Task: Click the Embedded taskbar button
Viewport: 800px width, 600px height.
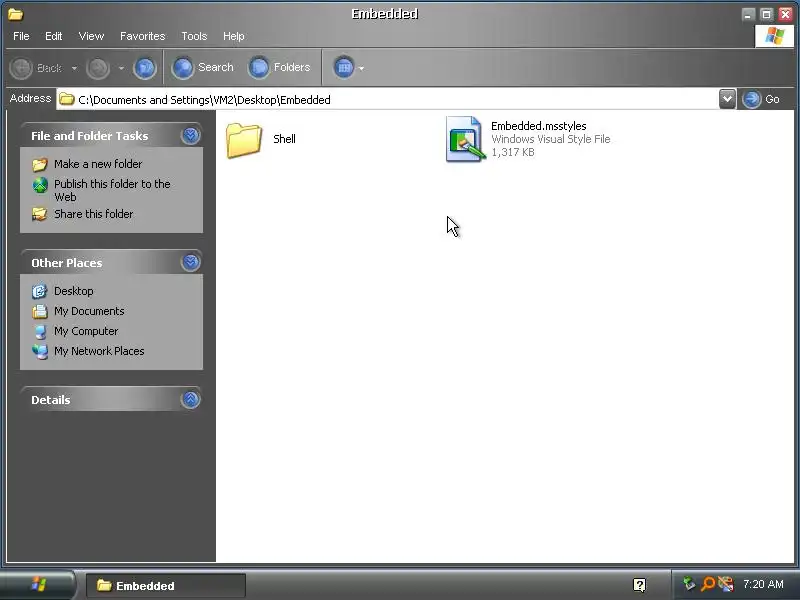Action: [166, 585]
